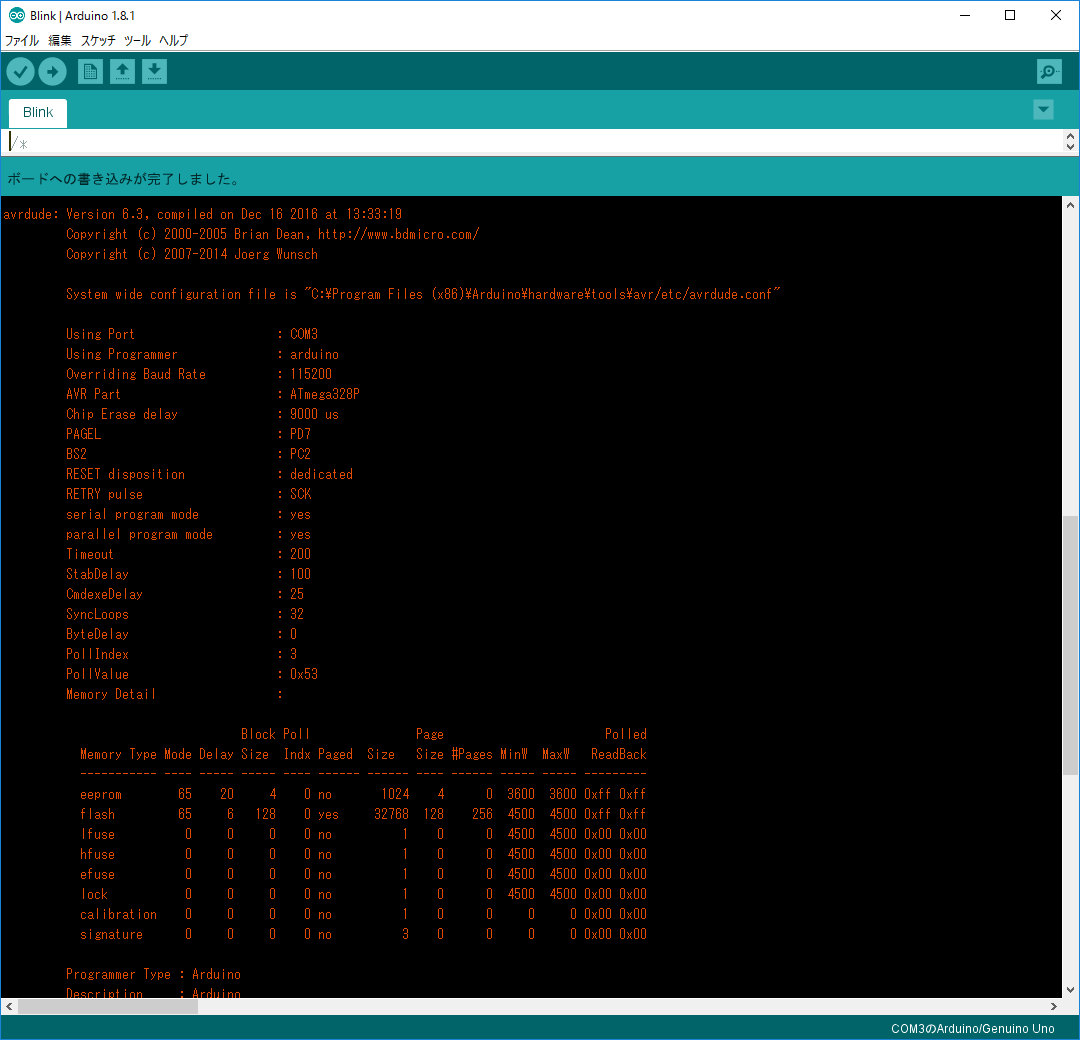Open the スケッチ menu

(98, 41)
